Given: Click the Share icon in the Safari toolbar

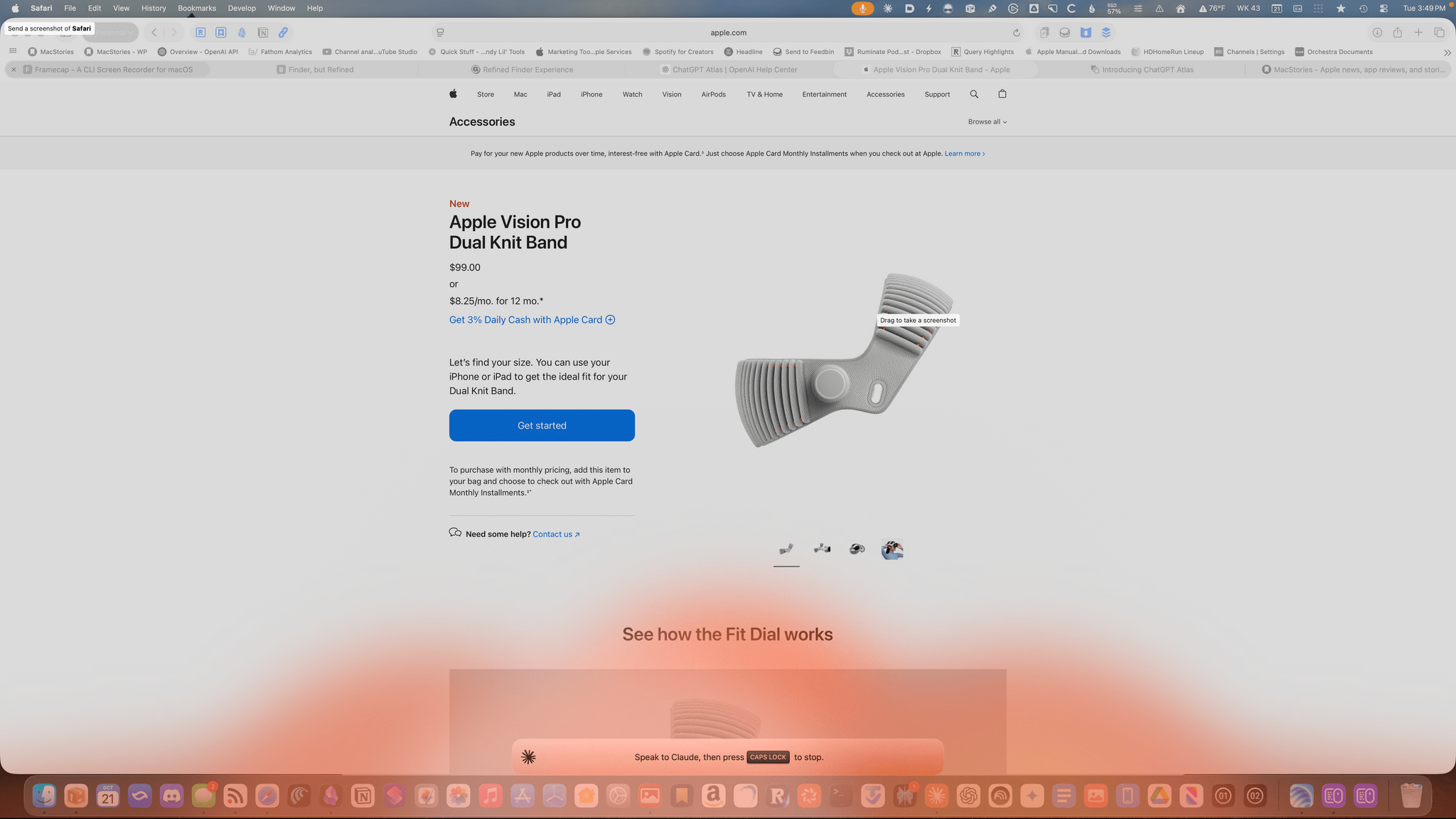Looking at the screenshot, I should (x=1398, y=33).
